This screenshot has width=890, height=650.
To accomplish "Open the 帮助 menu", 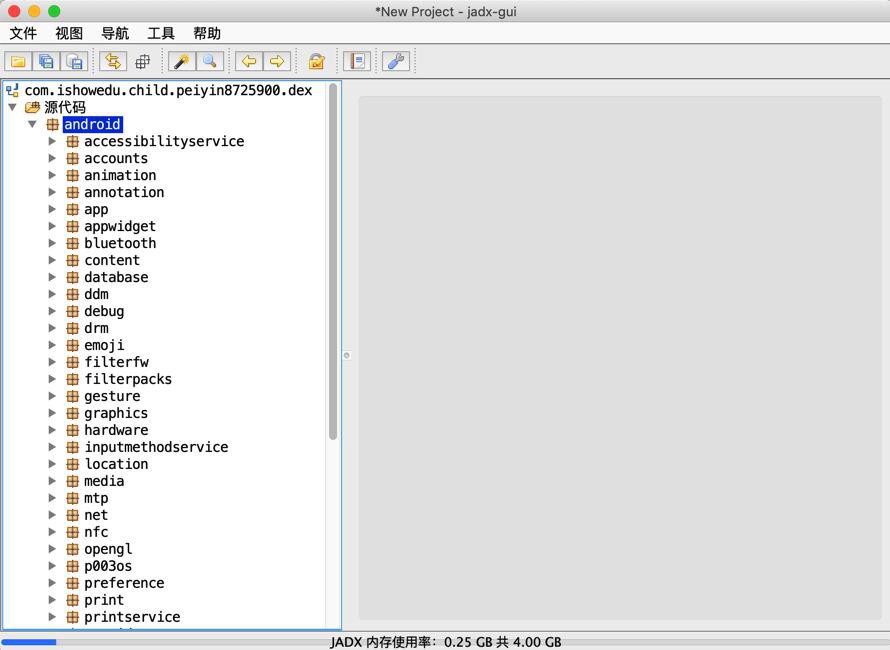I will tap(207, 33).
